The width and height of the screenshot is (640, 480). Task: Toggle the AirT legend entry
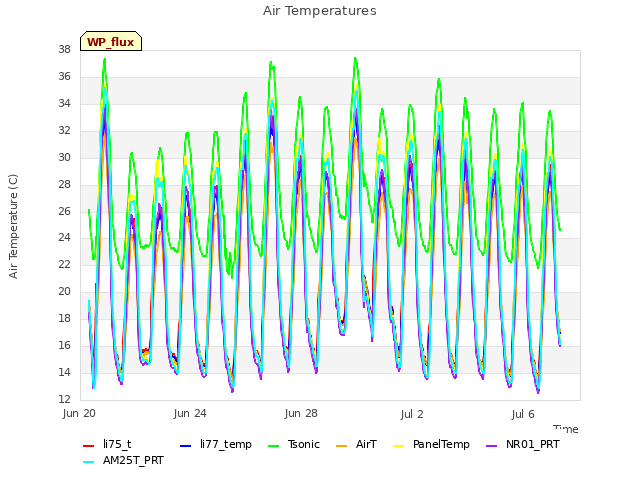tap(356, 444)
